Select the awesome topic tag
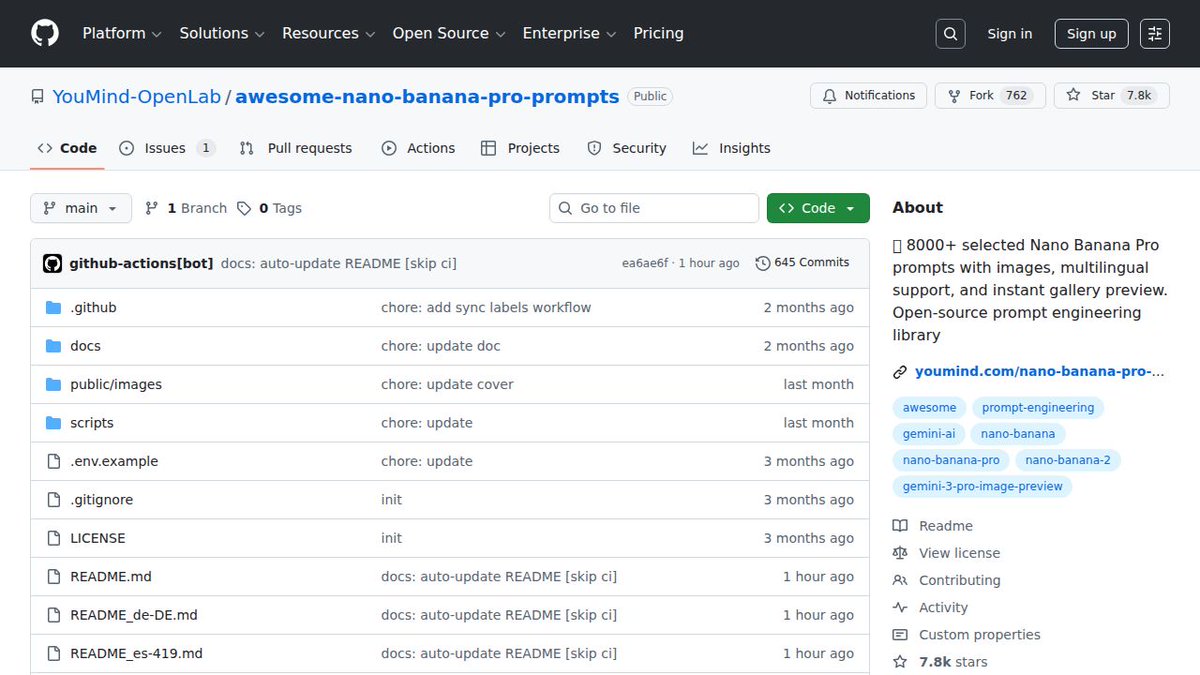Viewport: 1200px width, 675px height. pyautogui.click(x=929, y=408)
